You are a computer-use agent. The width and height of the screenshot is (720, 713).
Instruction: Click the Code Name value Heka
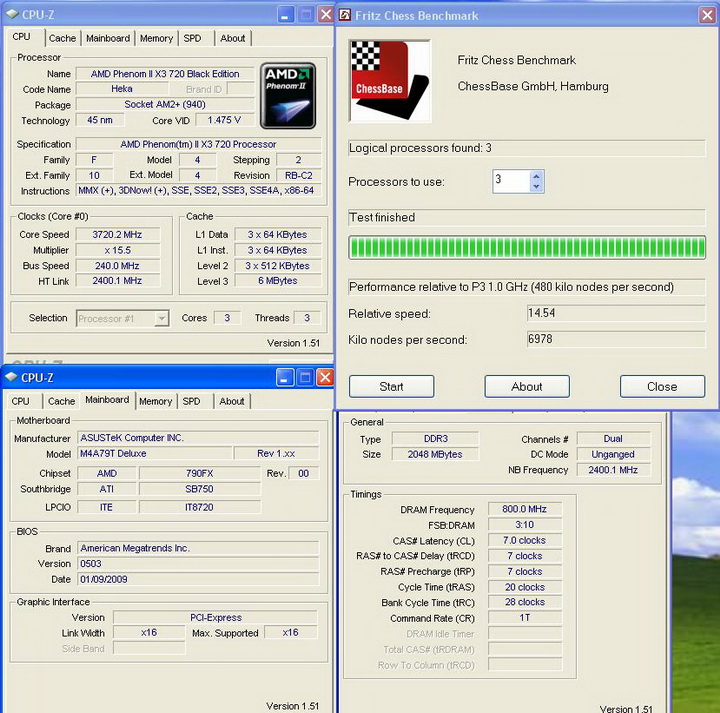tap(122, 89)
